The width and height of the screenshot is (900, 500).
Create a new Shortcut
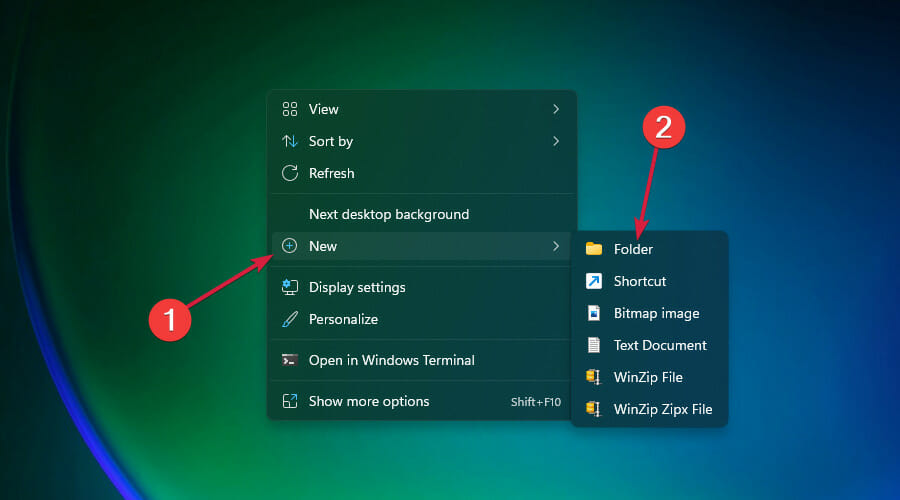pyautogui.click(x=650, y=281)
